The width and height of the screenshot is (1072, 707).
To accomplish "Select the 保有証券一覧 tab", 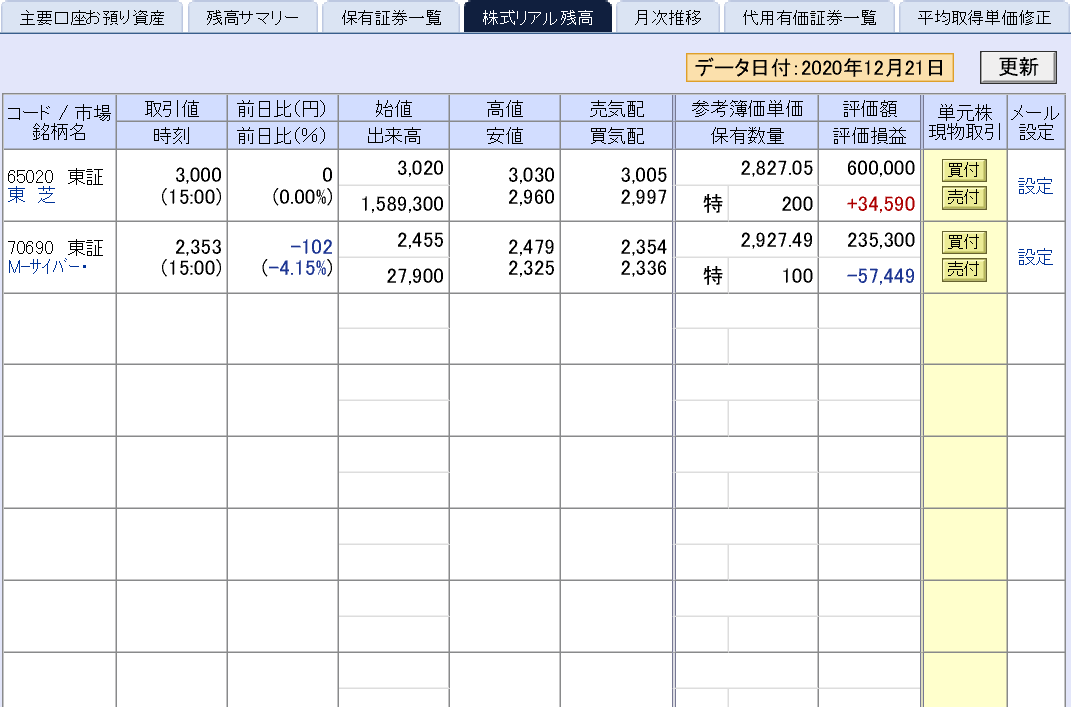I will (391, 16).
